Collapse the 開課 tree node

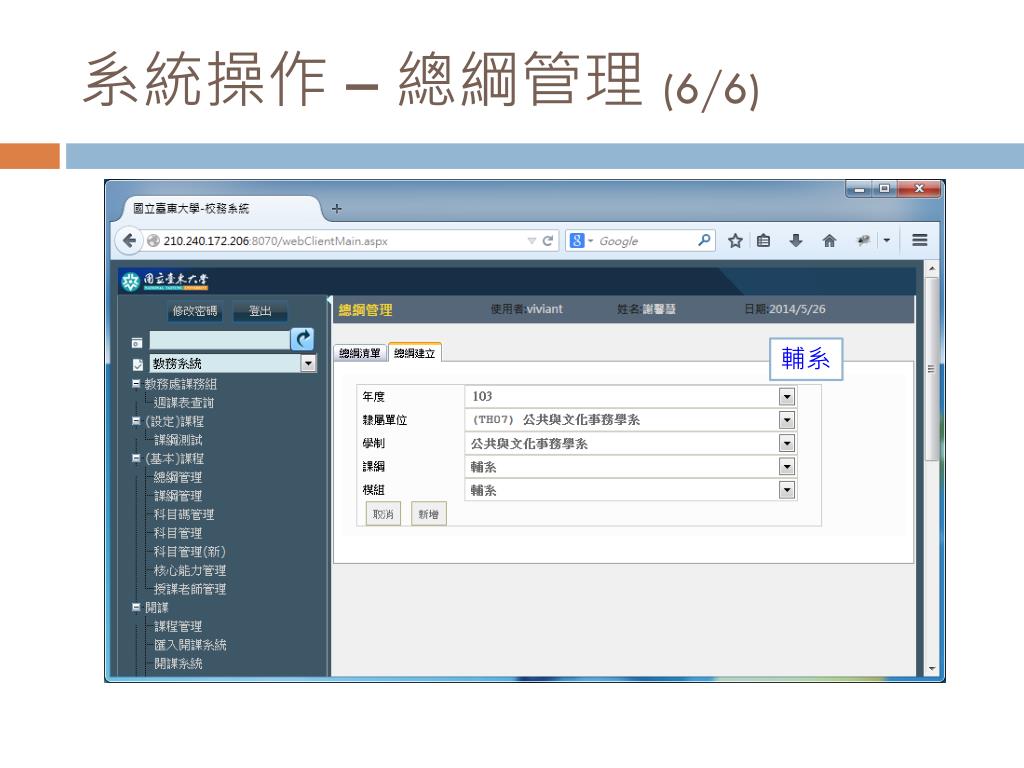pyautogui.click(x=136, y=607)
